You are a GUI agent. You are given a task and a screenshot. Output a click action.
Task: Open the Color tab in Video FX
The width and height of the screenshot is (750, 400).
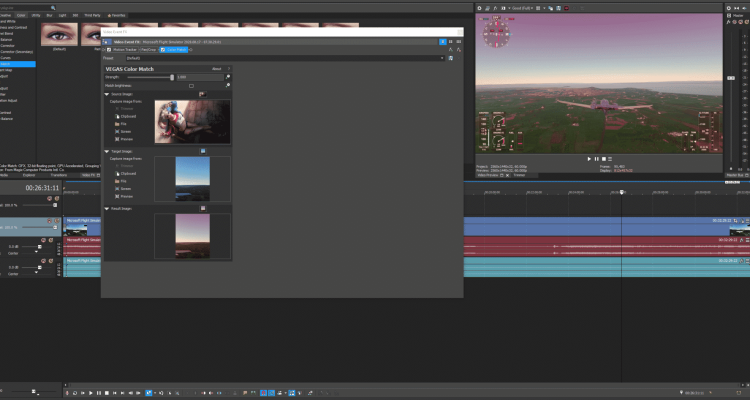tap(21, 15)
